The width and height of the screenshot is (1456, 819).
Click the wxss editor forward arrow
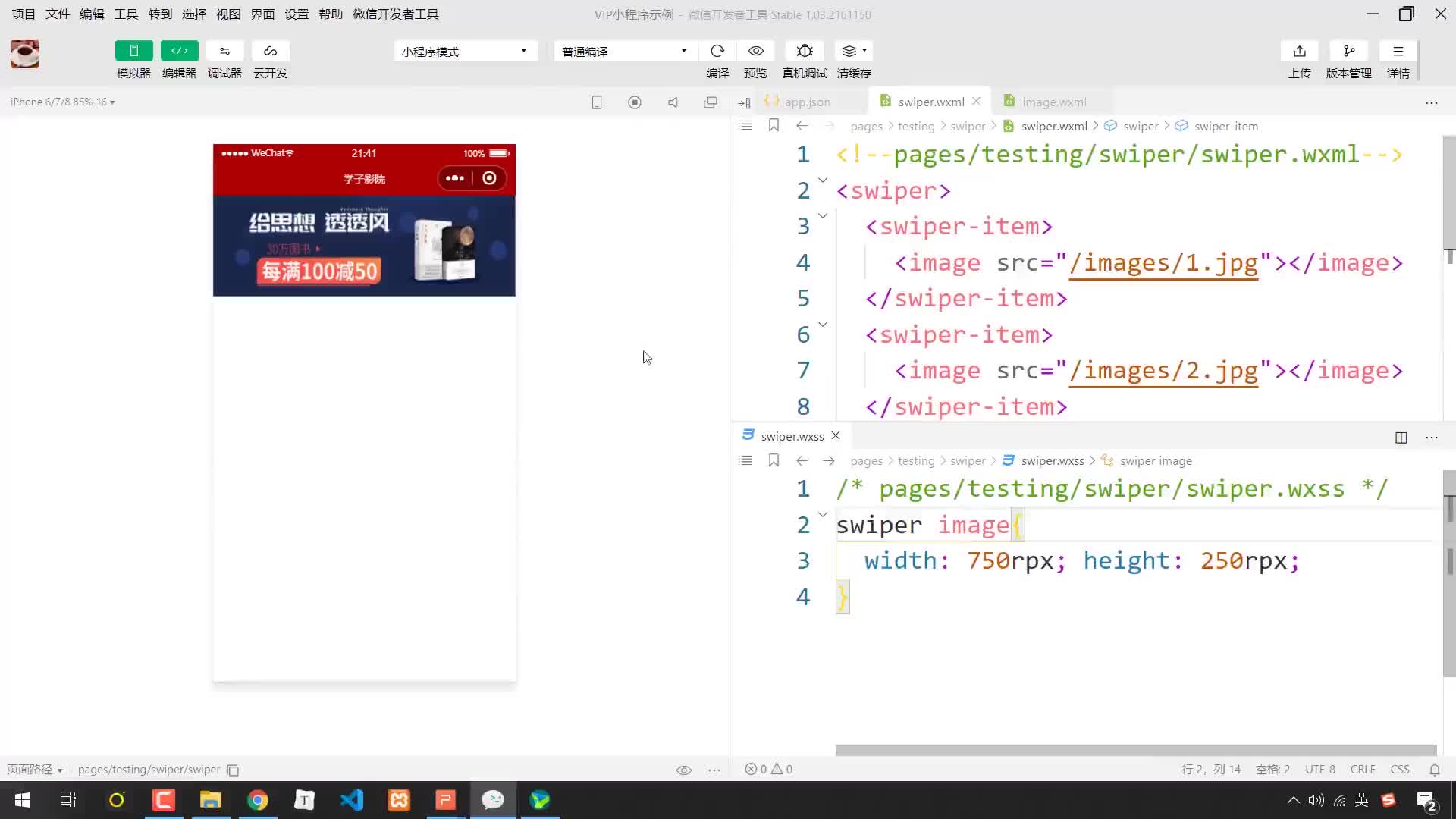pos(829,460)
